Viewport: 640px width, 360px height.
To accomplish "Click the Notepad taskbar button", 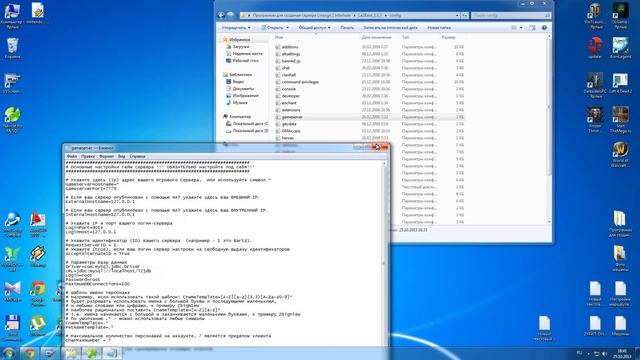I will [112, 353].
